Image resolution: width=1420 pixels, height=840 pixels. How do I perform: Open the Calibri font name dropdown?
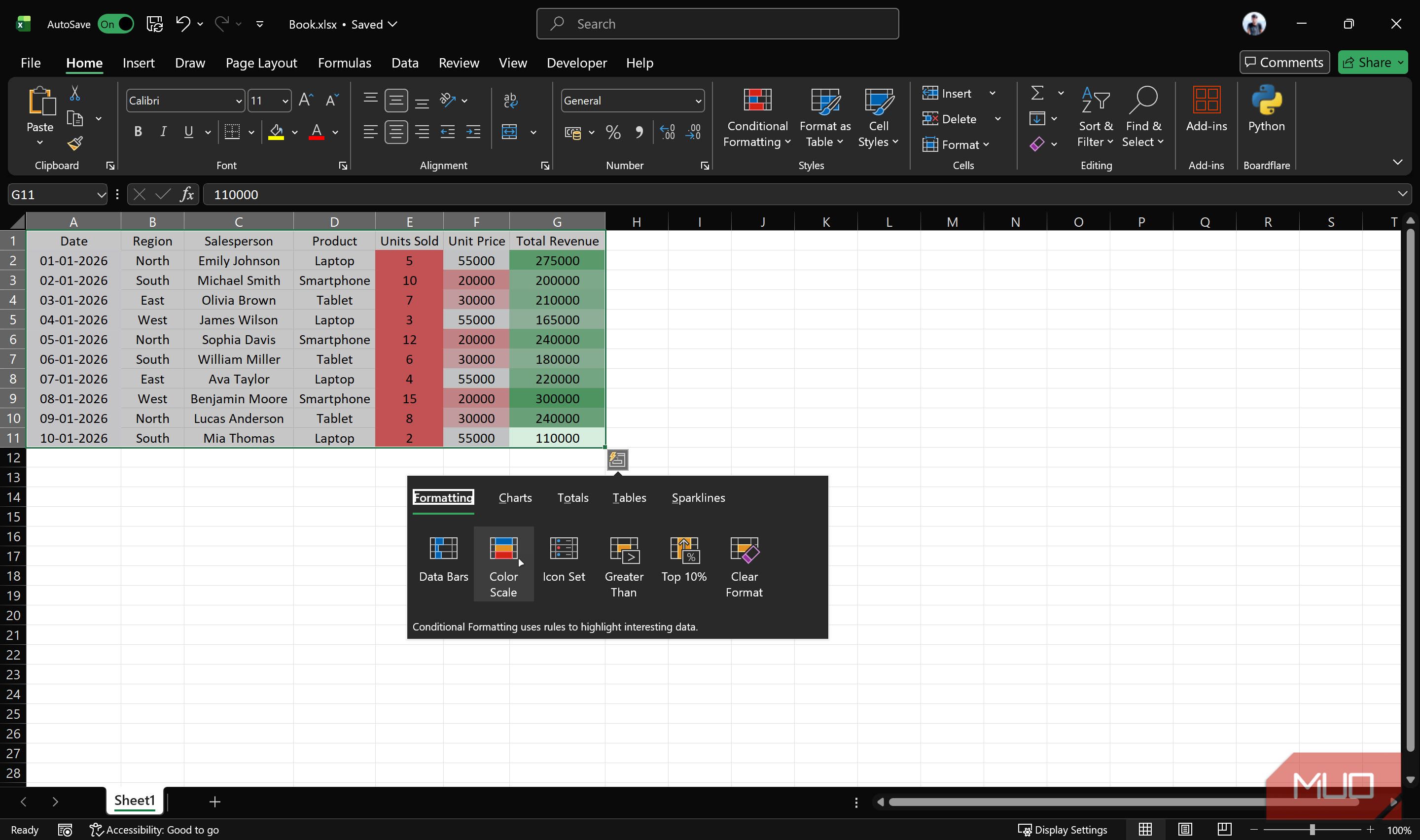tap(238, 102)
